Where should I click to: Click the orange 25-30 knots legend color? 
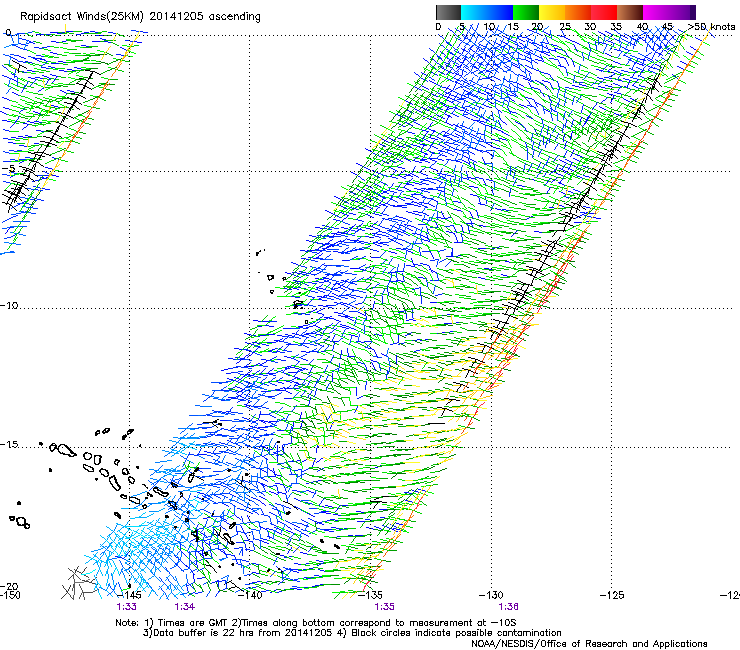click(x=578, y=12)
